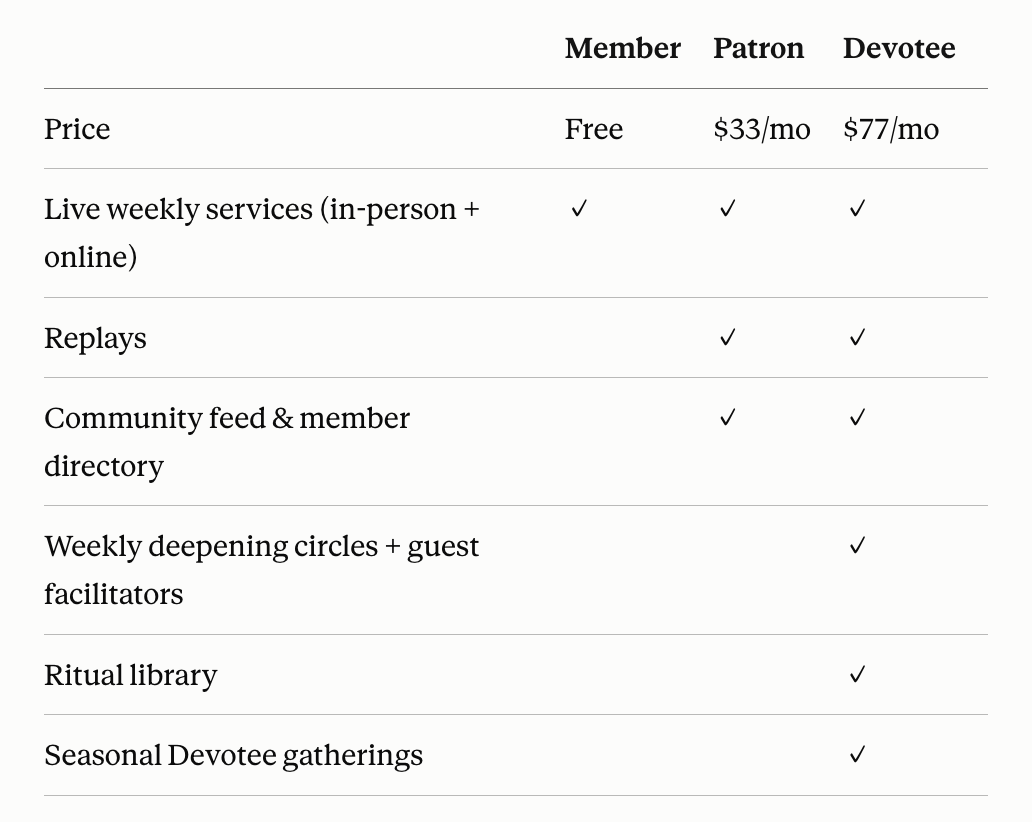The height and width of the screenshot is (822, 1032).
Task: Click the Patron checkmark for Live weekly services
Action: [727, 209]
